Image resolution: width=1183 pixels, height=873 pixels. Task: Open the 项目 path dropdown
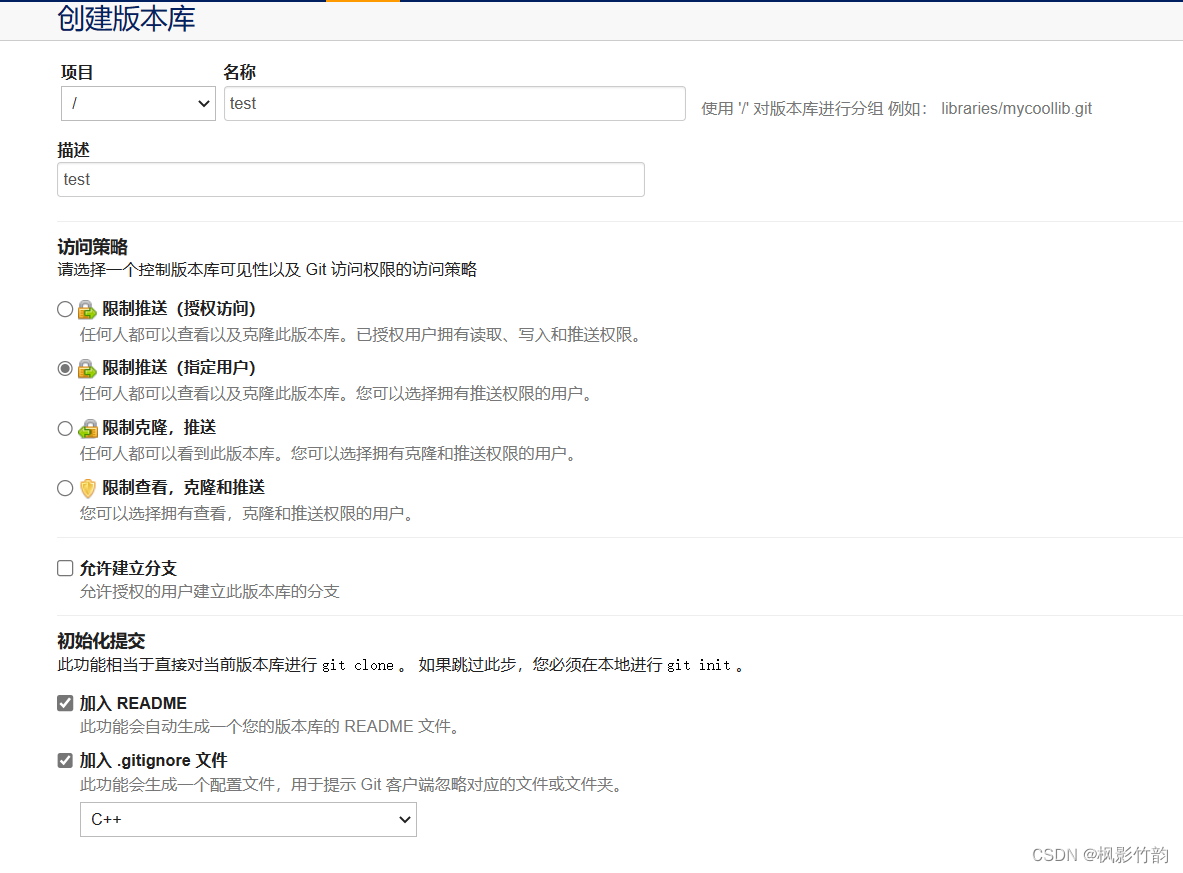(x=137, y=103)
